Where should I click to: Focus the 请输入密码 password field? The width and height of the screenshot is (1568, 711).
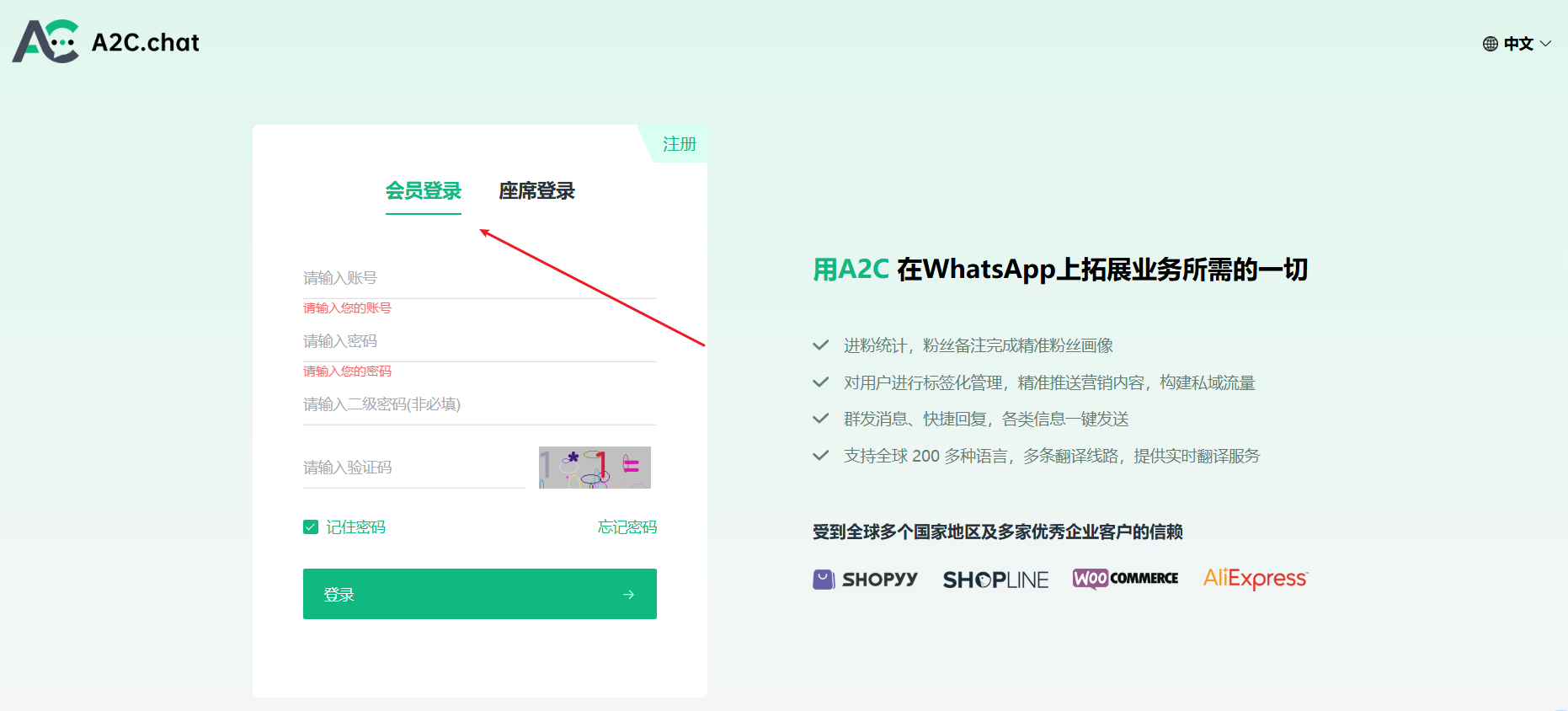click(x=480, y=341)
